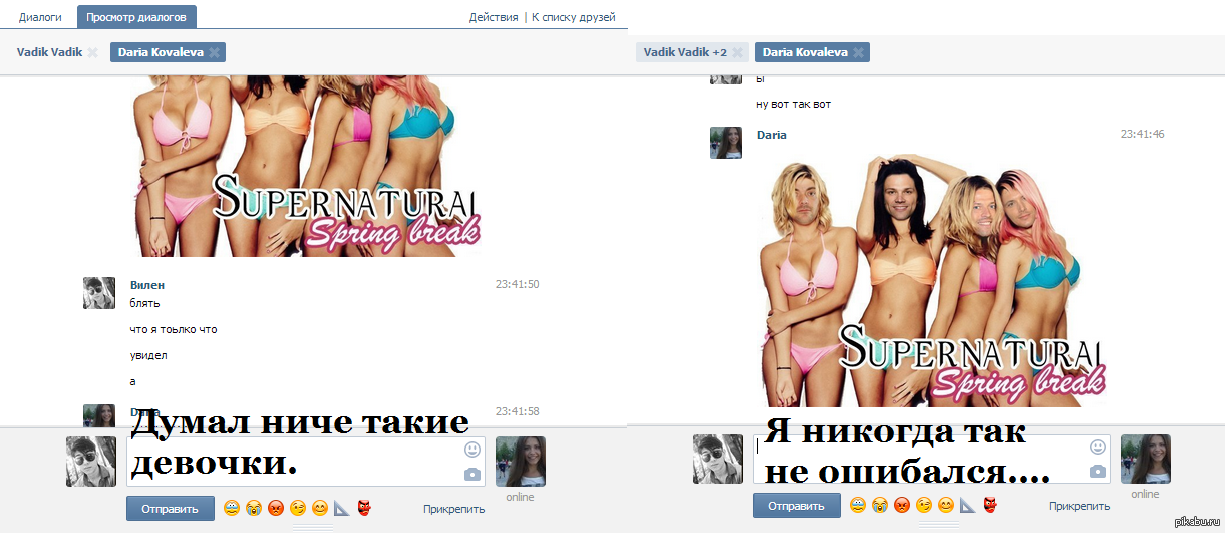Insert winking emoji in left chat window
Image resolution: width=1225 pixels, height=533 pixels.
(297, 508)
